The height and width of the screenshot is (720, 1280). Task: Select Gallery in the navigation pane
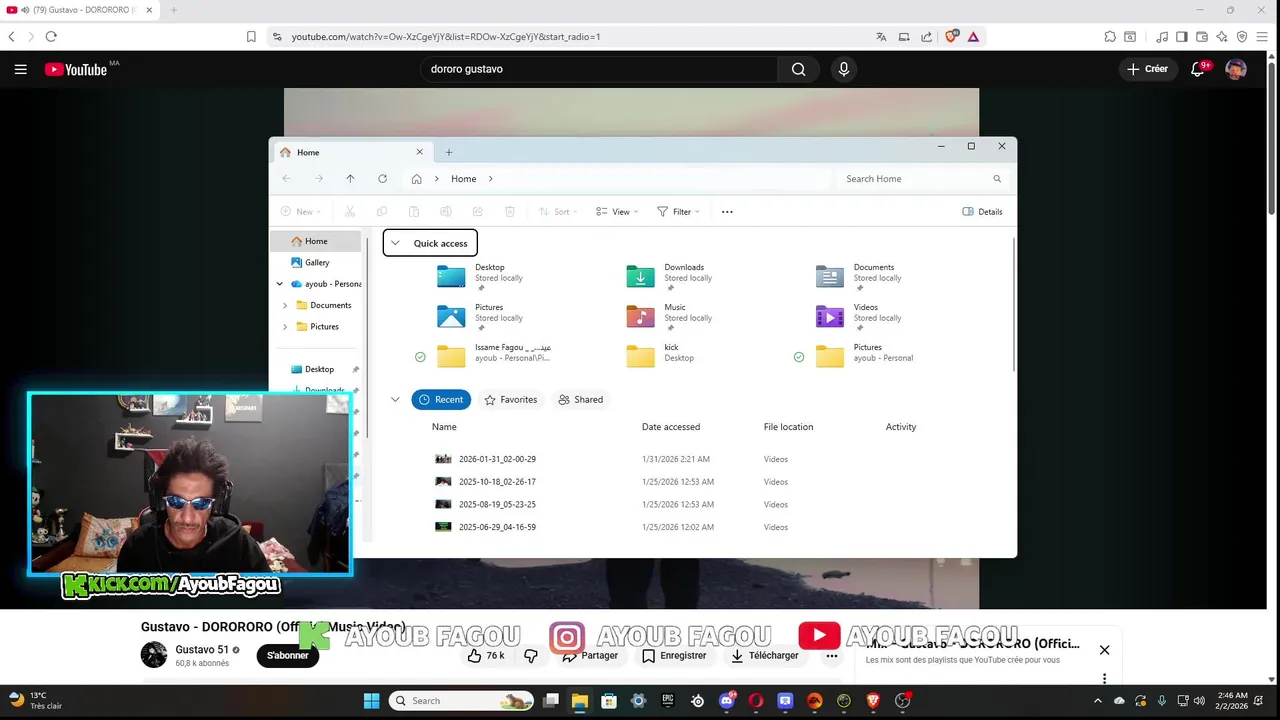click(x=317, y=263)
